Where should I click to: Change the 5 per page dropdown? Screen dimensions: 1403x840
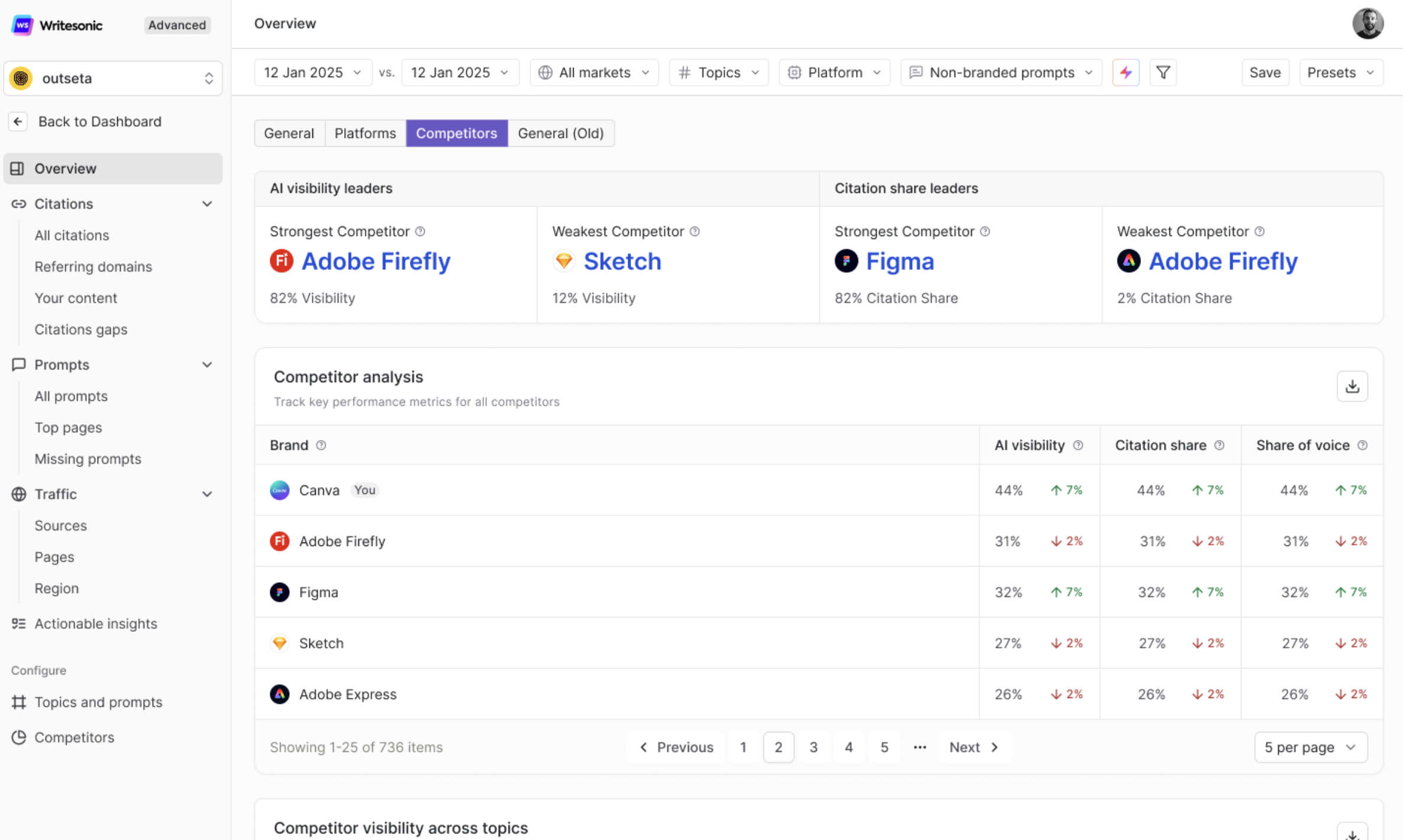pos(1310,747)
